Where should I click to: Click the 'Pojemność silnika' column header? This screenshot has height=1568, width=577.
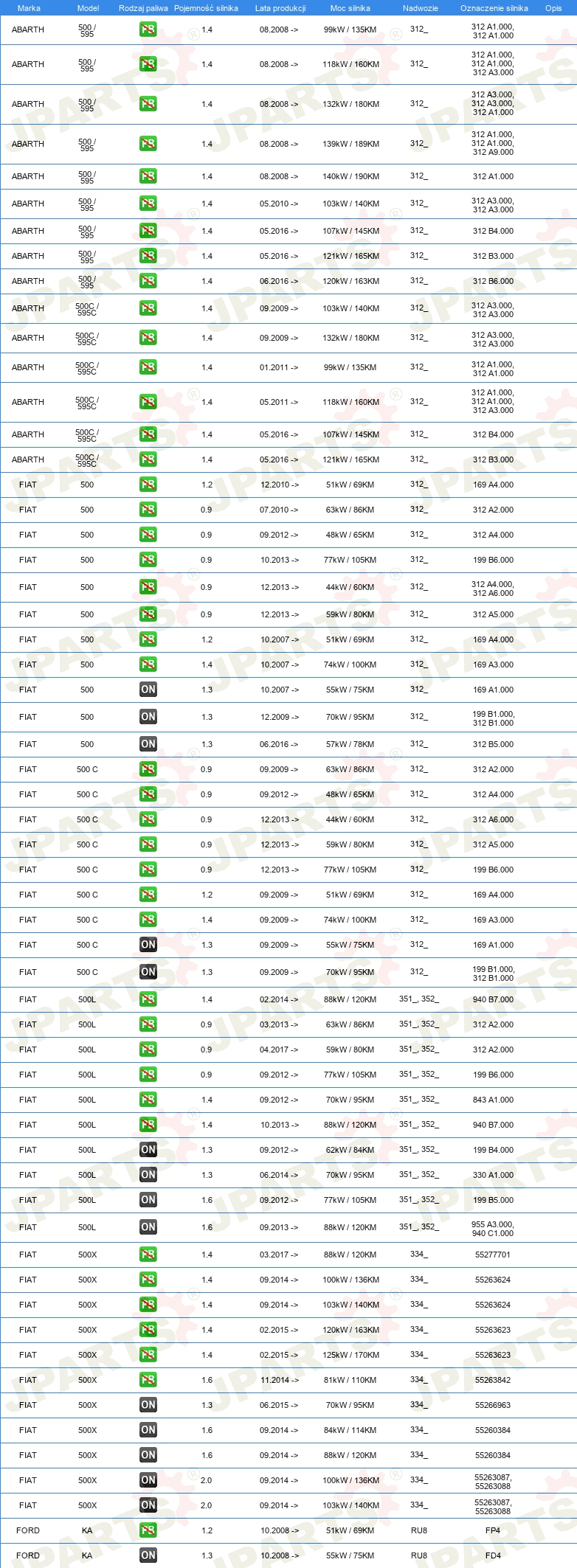(207, 8)
